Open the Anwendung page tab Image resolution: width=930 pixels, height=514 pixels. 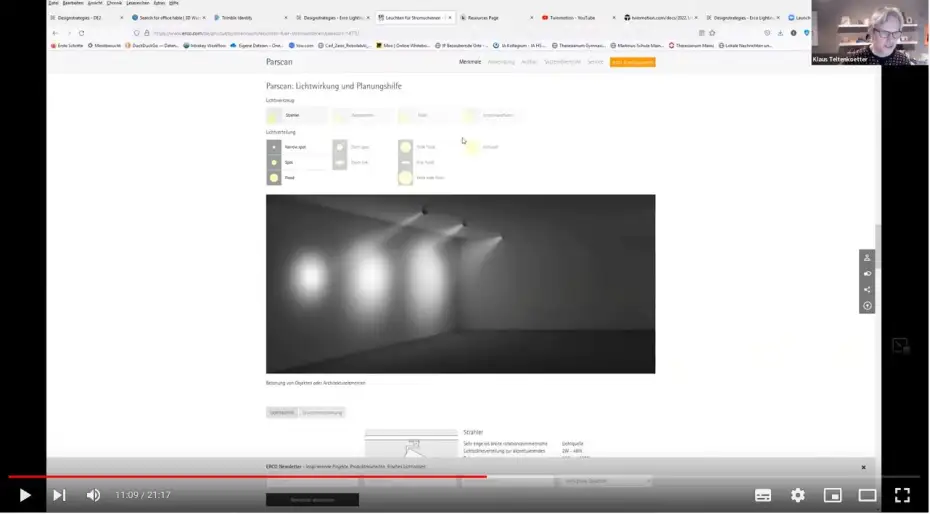[x=501, y=62]
